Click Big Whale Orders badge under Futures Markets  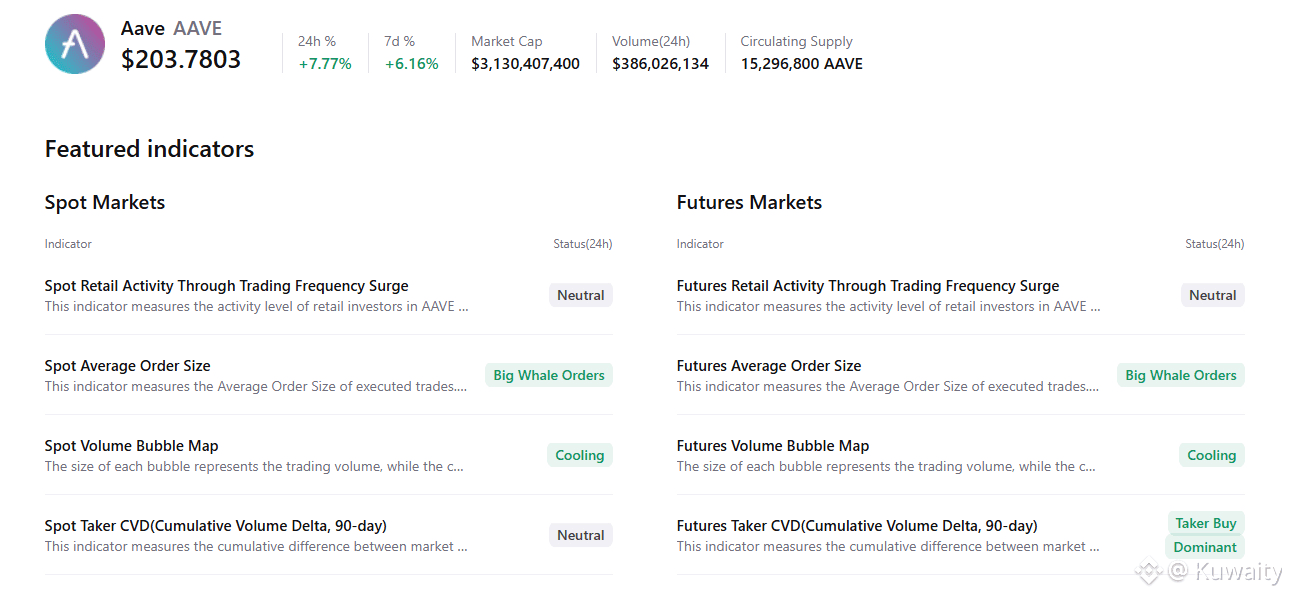(1180, 375)
